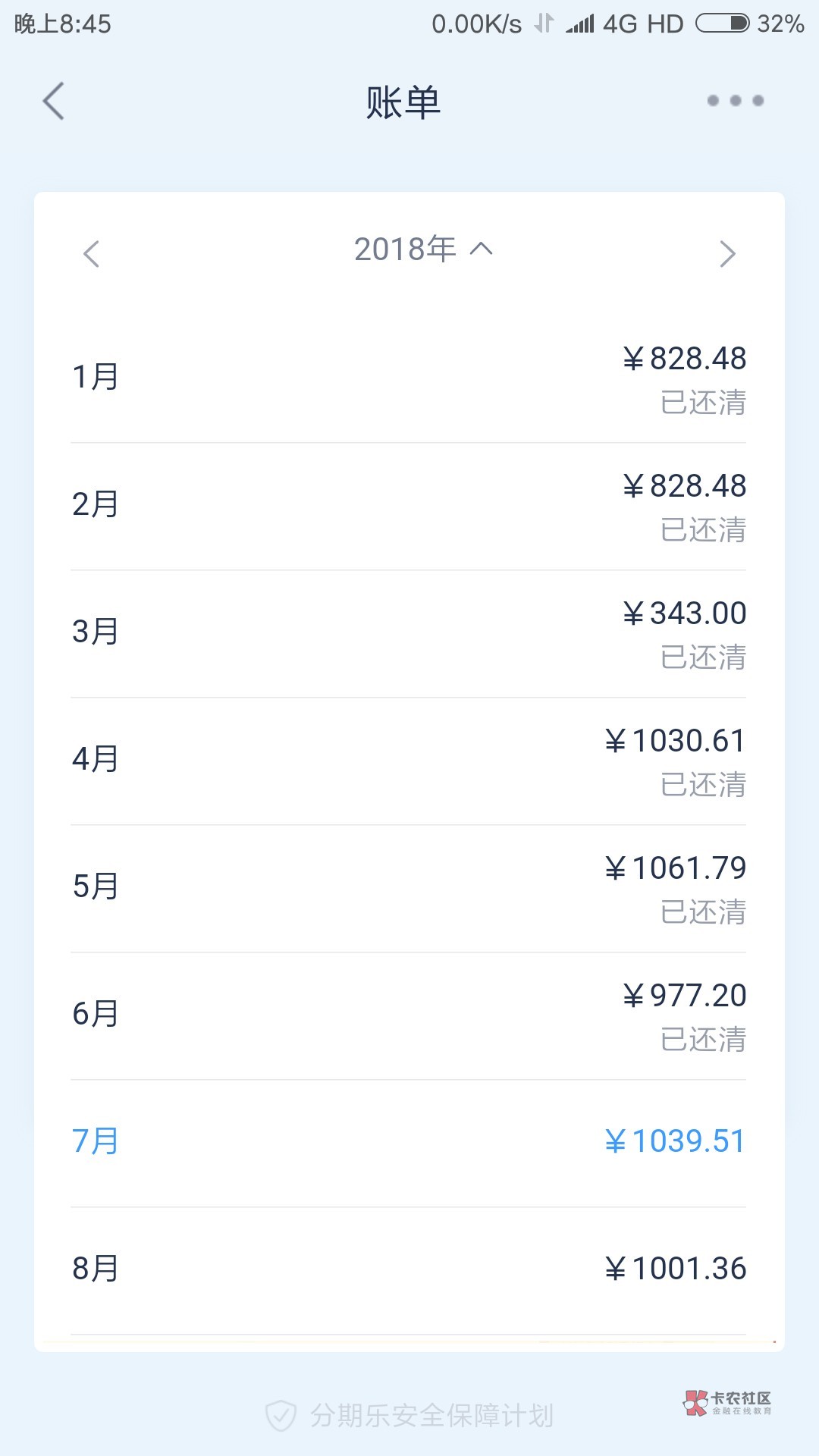Select the 6月 bill of ¥977.20
This screenshot has width=819, height=1456.
click(409, 1015)
